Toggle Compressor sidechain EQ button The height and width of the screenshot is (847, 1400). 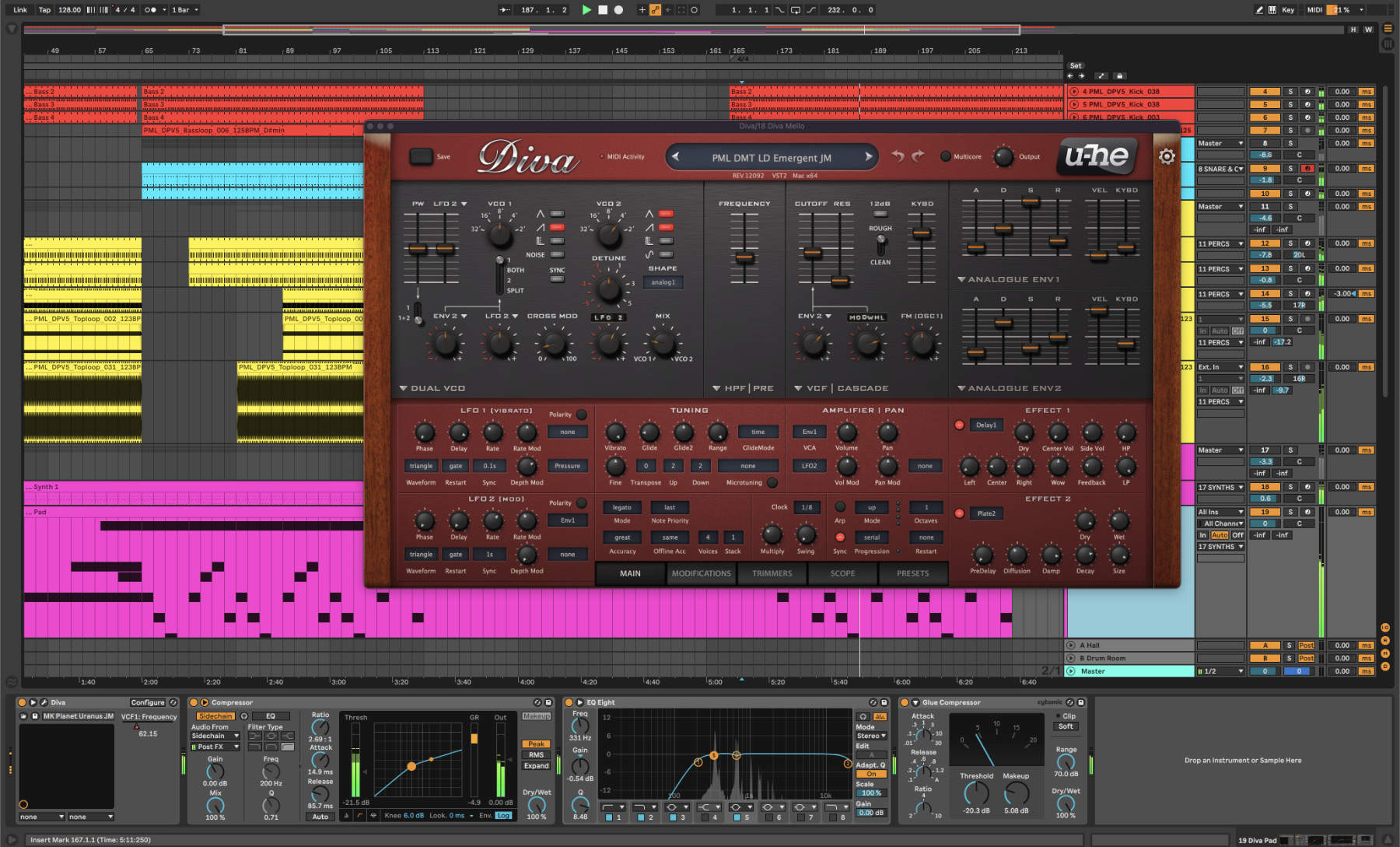(270, 716)
